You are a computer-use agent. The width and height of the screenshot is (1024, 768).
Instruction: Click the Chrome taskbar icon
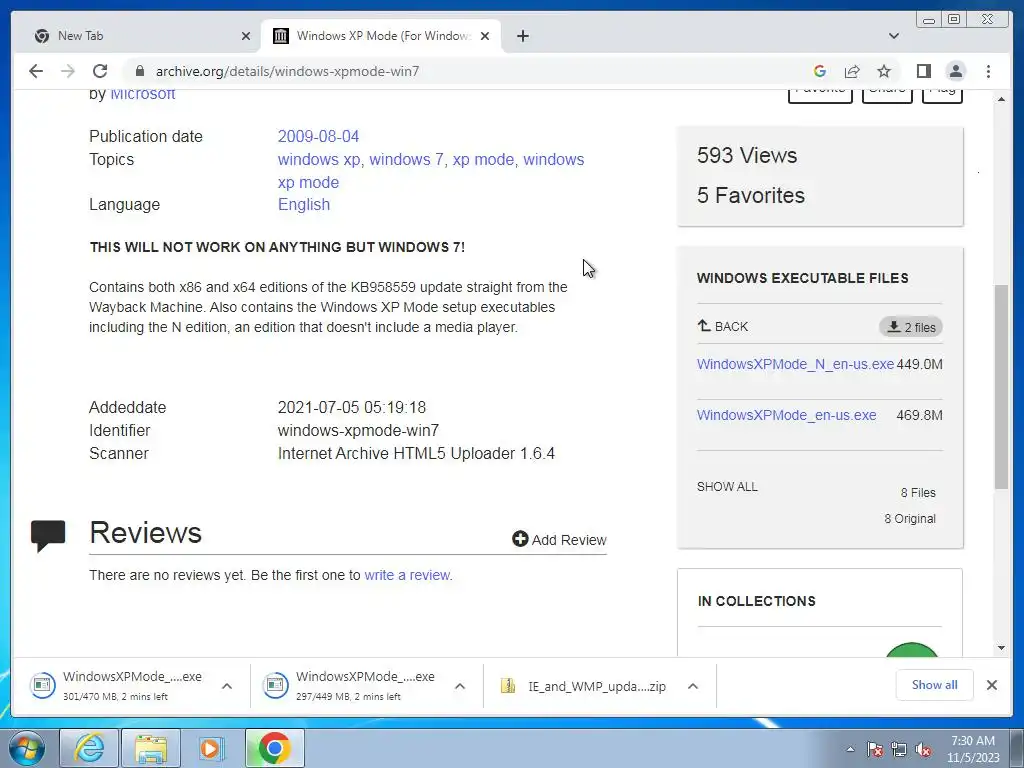274,748
